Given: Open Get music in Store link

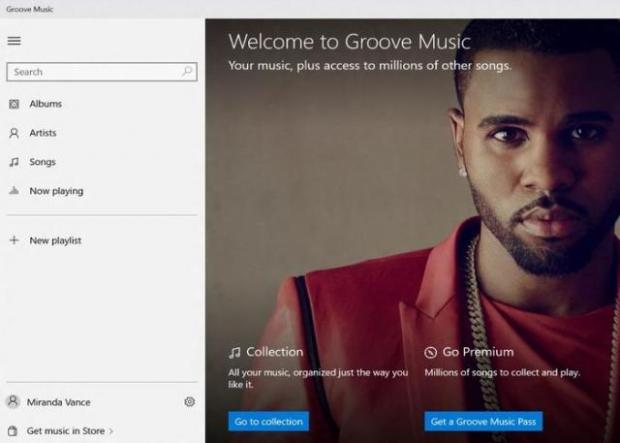Looking at the screenshot, I should pyautogui.click(x=66, y=431).
